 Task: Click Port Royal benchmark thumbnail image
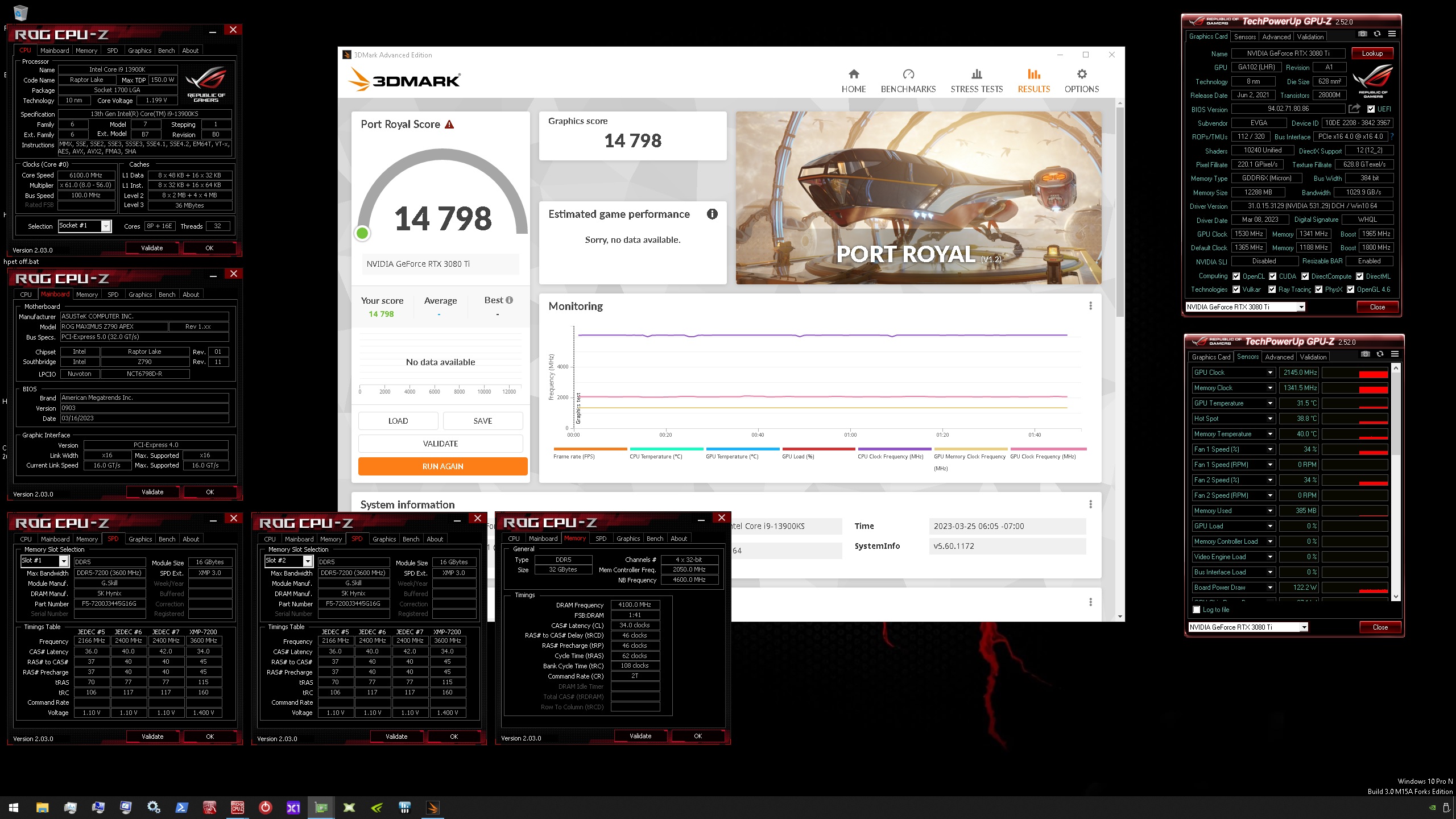tap(919, 198)
